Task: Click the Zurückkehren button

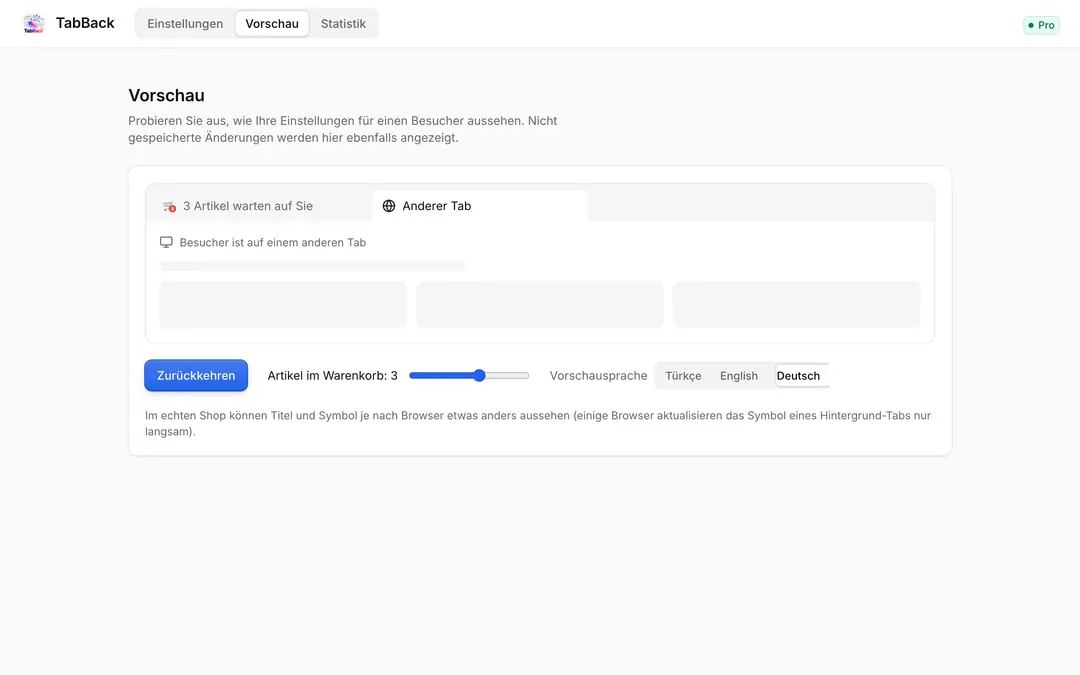Action: (x=196, y=375)
